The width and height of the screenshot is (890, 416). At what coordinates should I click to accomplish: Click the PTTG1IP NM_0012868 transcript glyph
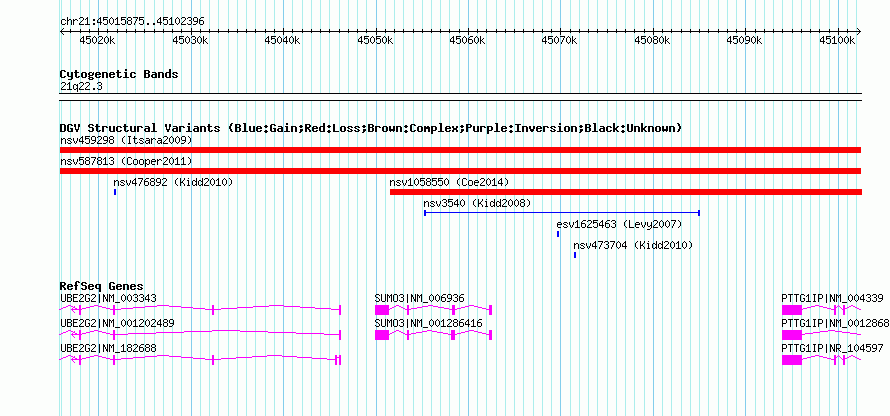point(821,334)
